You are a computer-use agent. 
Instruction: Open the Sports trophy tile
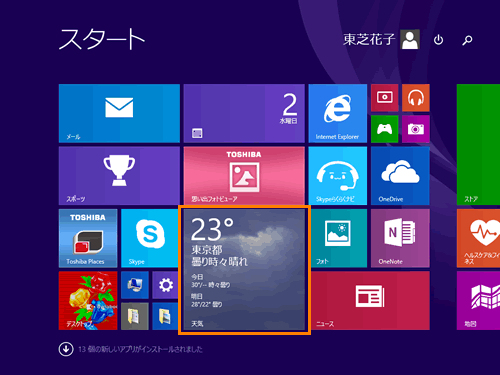coord(119,176)
